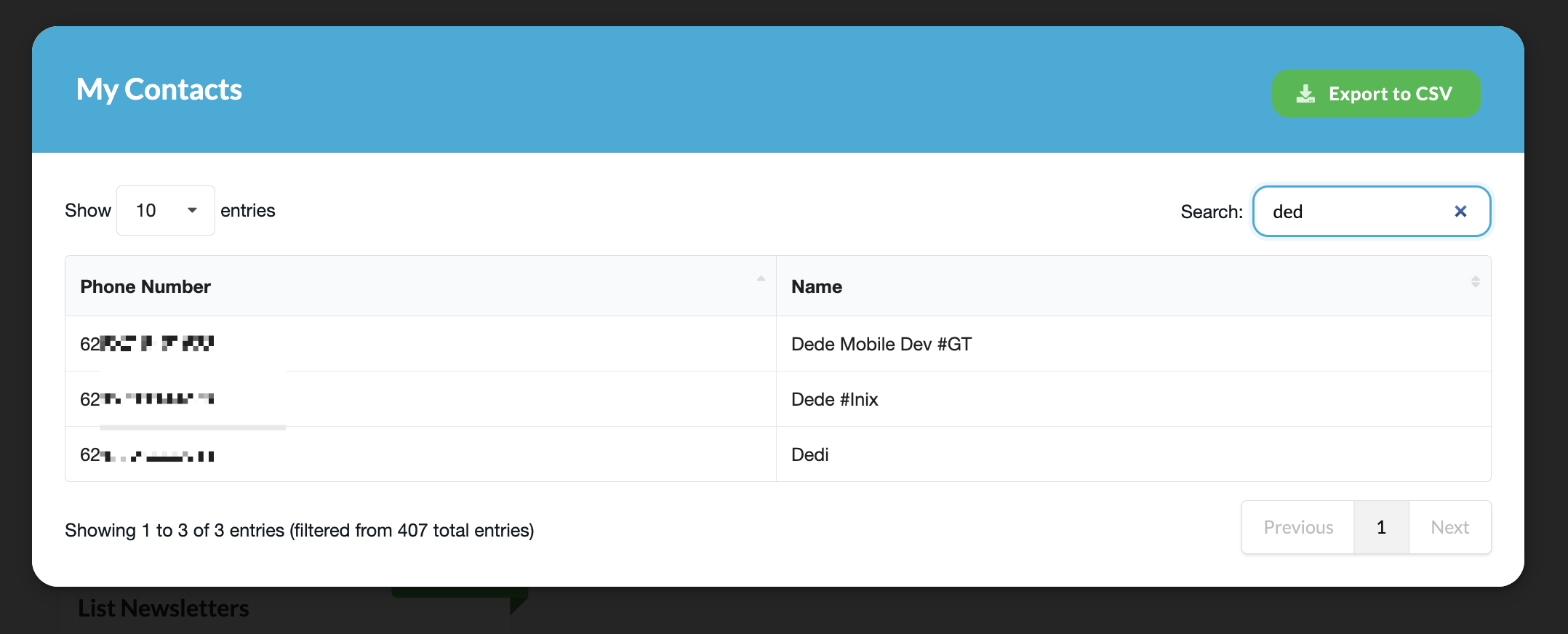Screen dimensions: 1568x634
Task: Open the entries-per-page dropdown showing 10
Action: click(x=165, y=211)
